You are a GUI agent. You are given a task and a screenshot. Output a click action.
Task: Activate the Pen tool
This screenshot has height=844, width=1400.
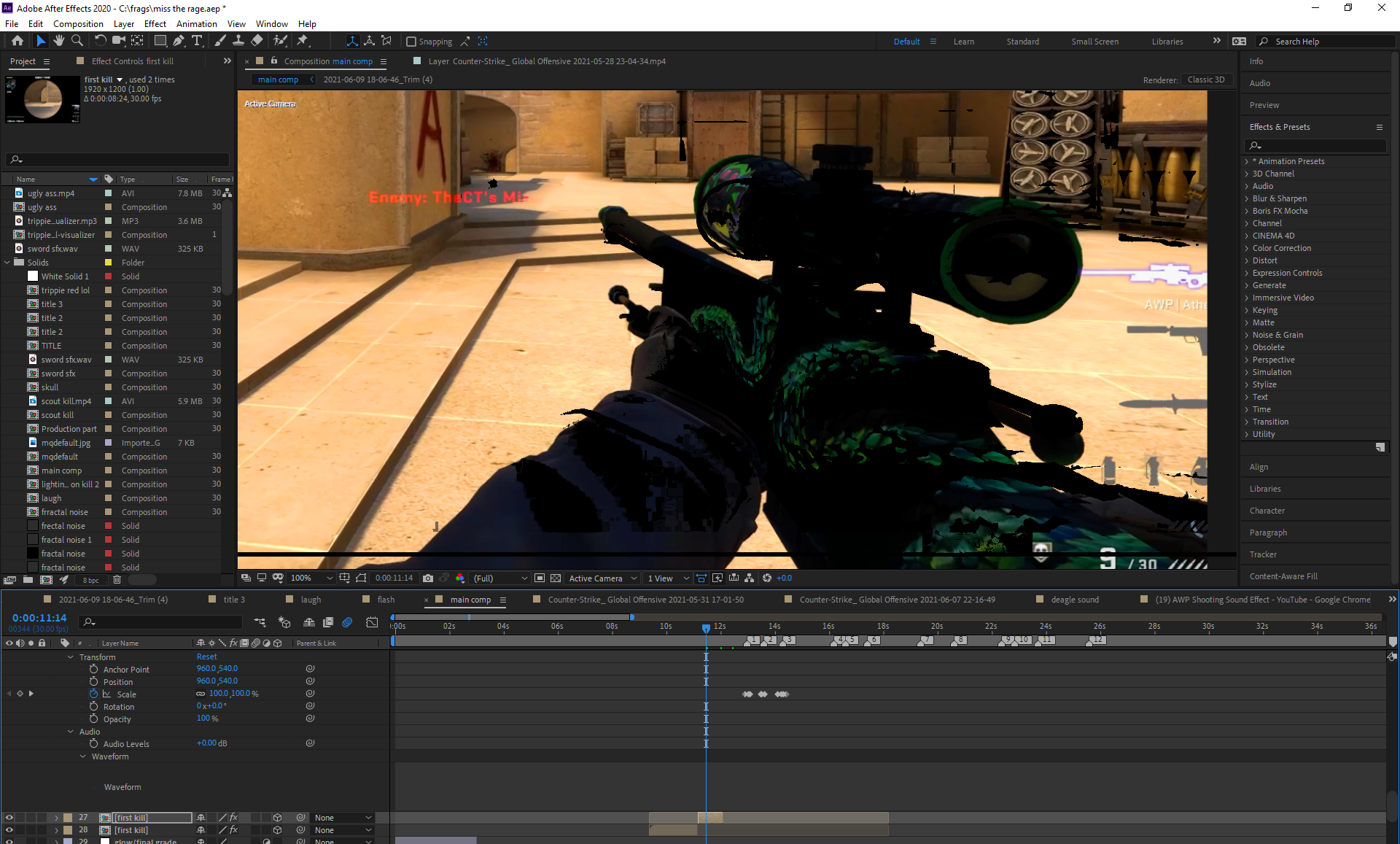pyautogui.click(x=177, y=41)
